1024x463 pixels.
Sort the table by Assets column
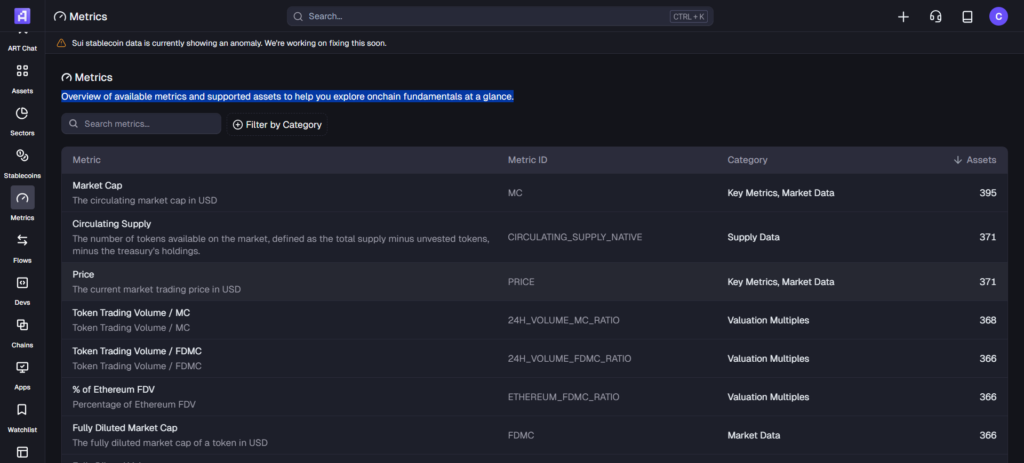pyautogui.click(x=974, y=160)
